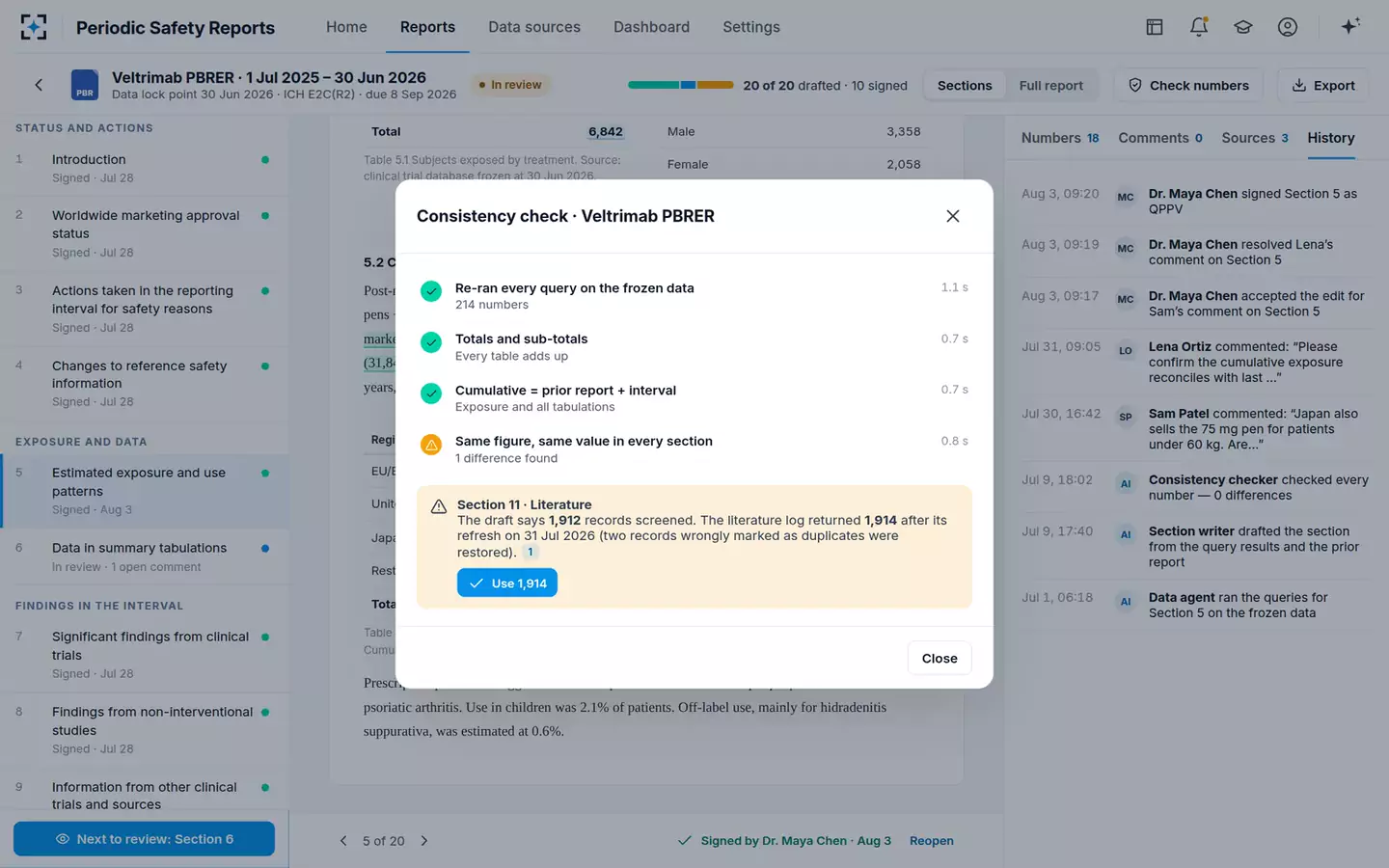
Task: Click the Check numbers button
Action: tap(1188, 86)
